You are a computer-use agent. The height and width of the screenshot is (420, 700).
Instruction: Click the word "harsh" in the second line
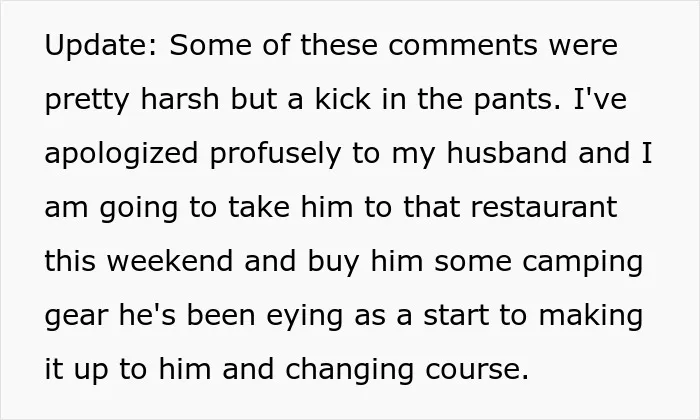pos(180,99)
